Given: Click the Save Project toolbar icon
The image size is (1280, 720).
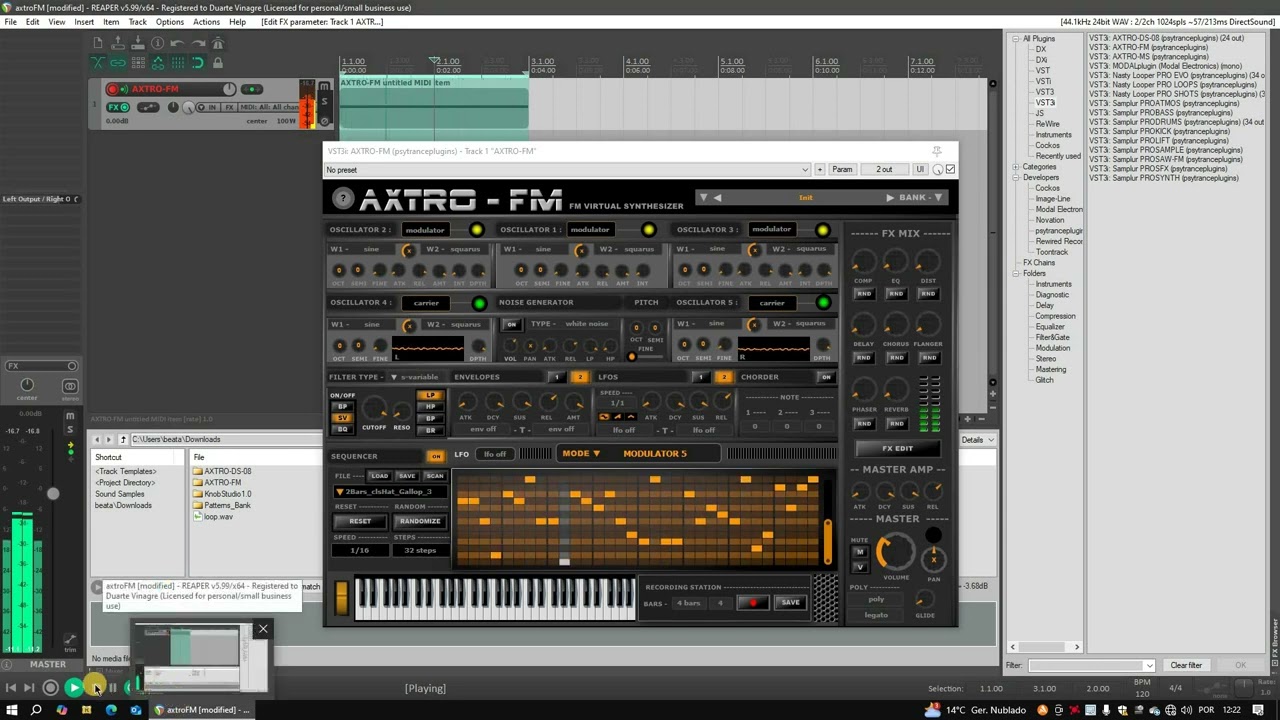Looking at the screenshot, I should (138, 43).
